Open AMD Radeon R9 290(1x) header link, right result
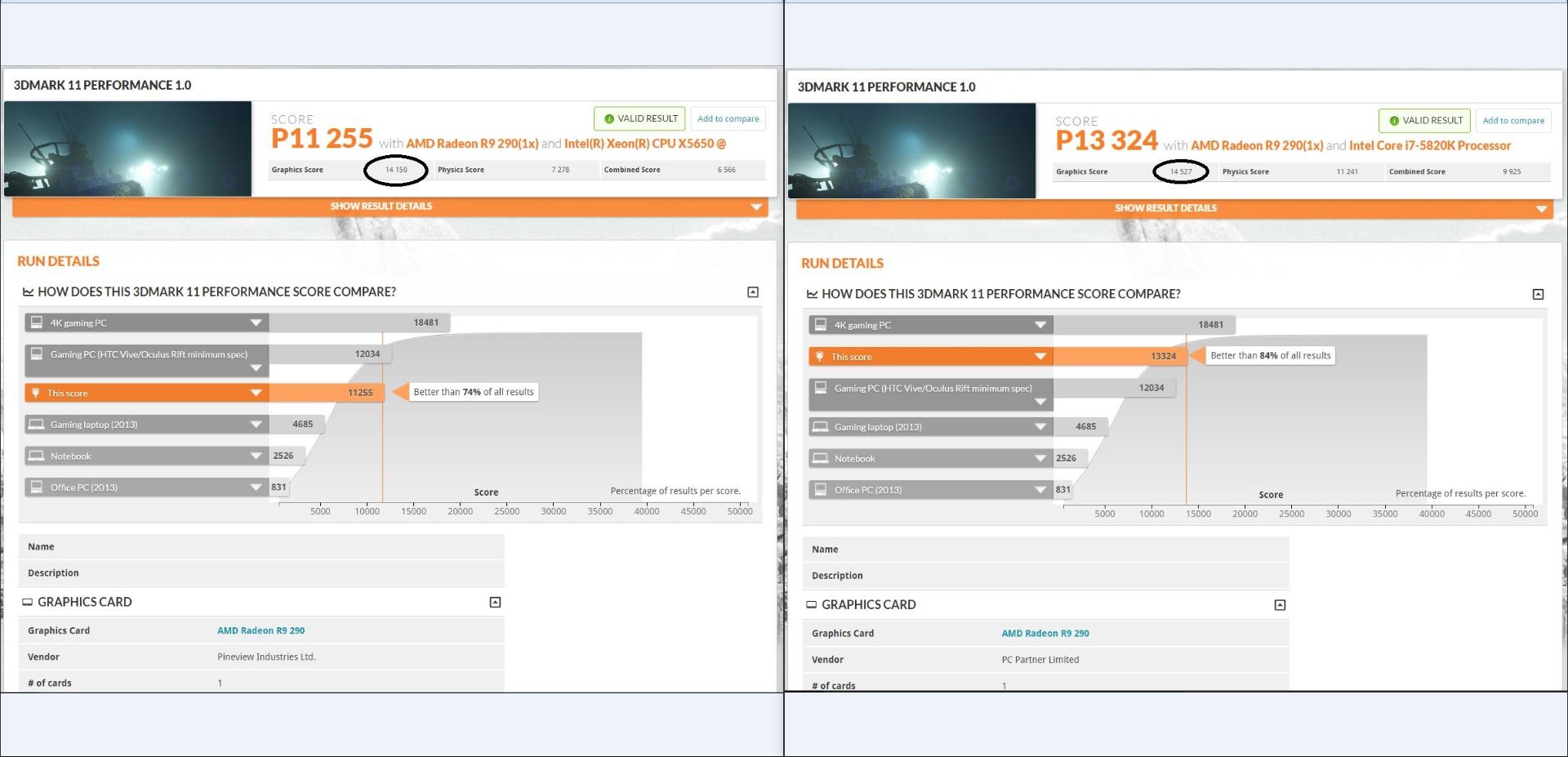1568x757 pixels. click(1257, 146)
